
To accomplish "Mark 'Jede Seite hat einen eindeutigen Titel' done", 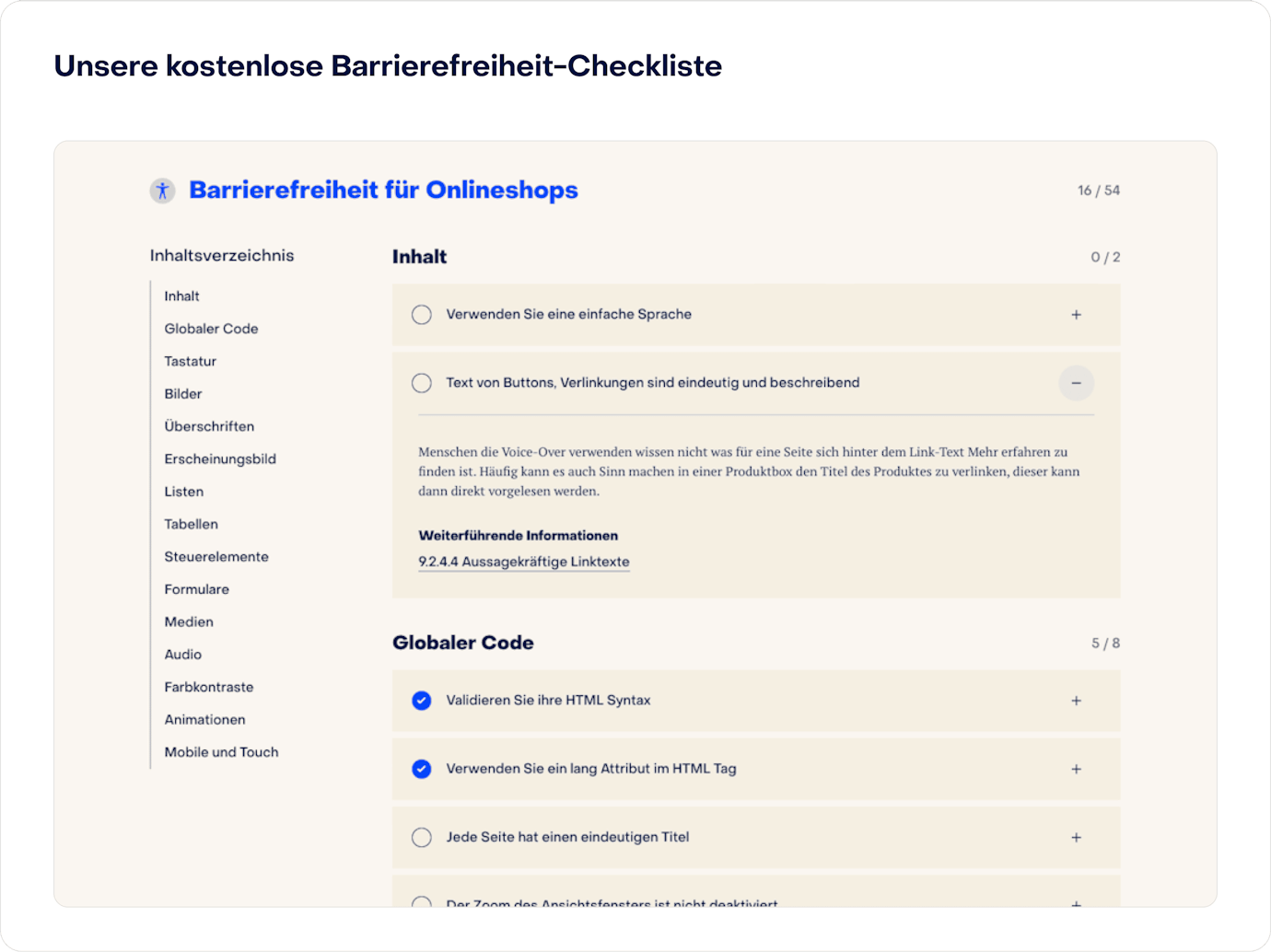I will [x=422, y=838].
